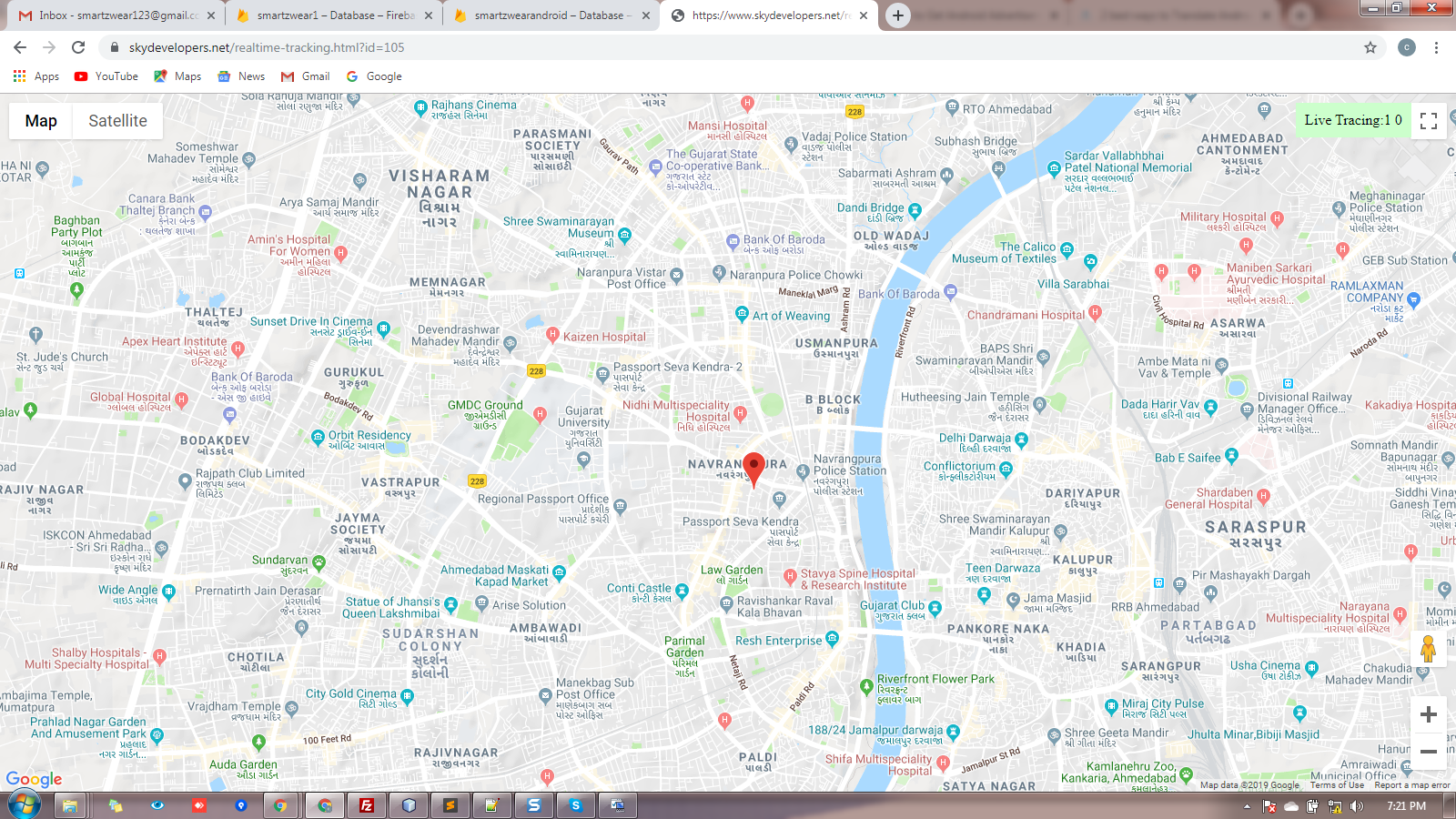Image resolution: width=1456 pixels, height=819 pixels.
Task: Switch to smartzwear1 Firebase Database tab
Action: (x=332, y=15)
